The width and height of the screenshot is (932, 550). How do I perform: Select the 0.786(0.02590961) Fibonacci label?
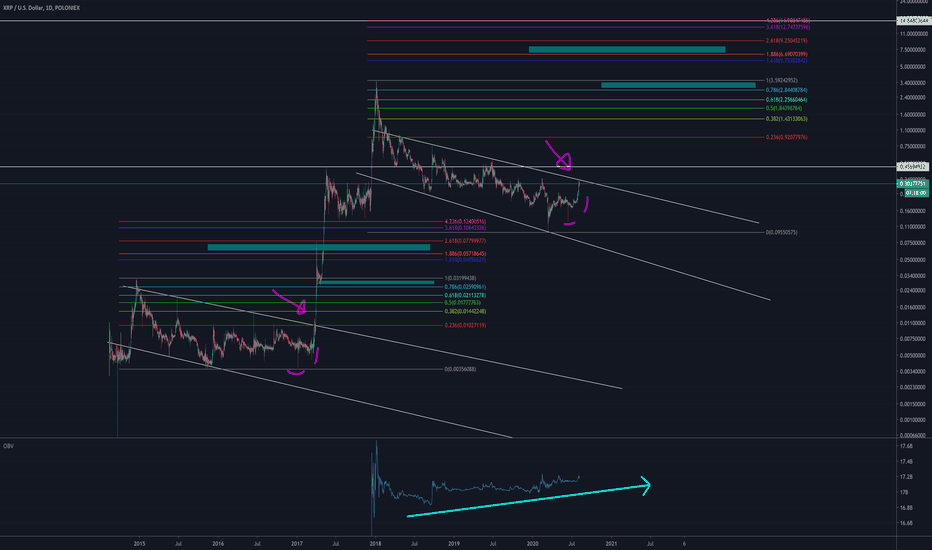pos(465,287)
